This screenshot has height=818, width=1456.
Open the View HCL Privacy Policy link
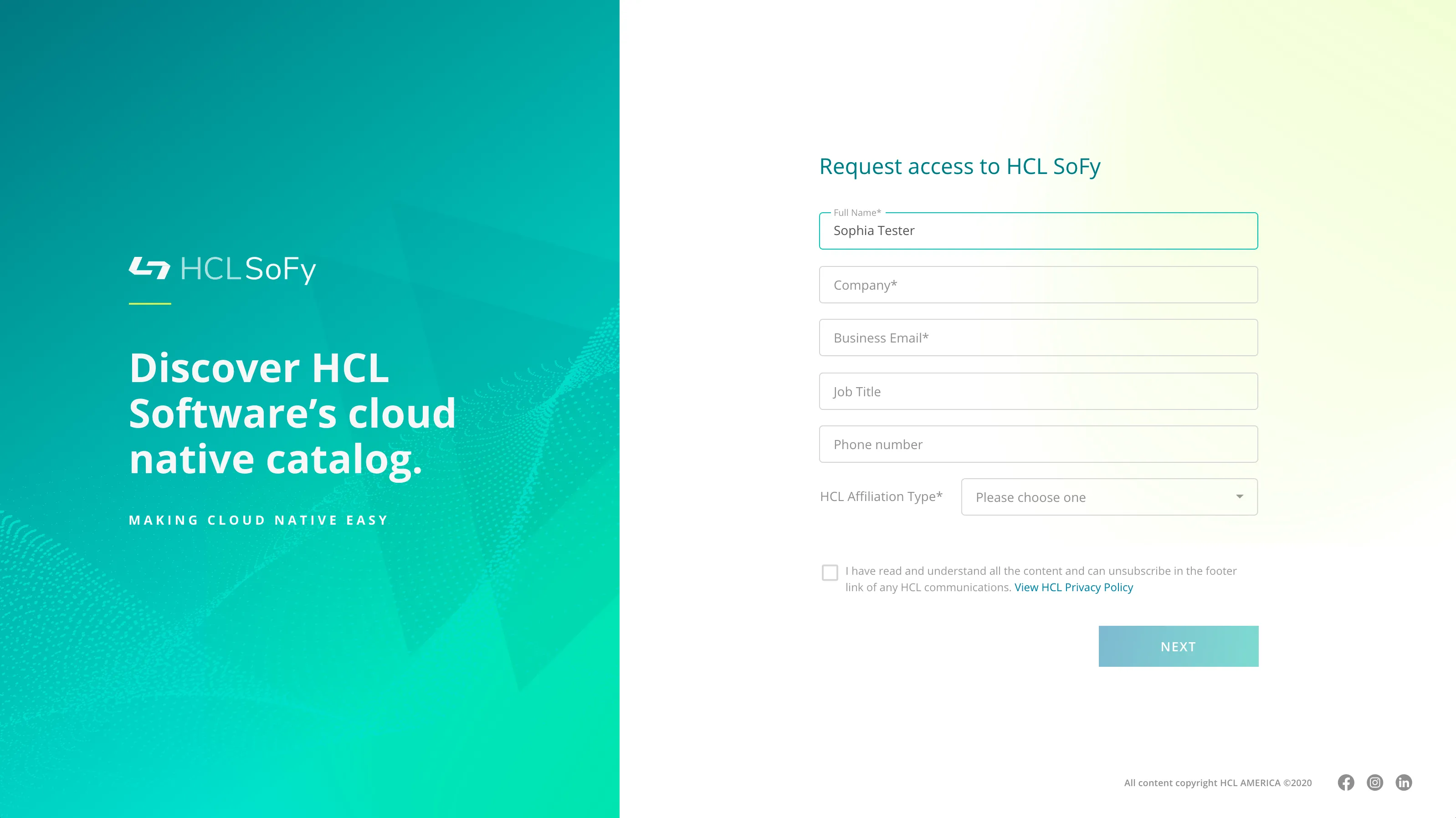tap(1073, 587)
